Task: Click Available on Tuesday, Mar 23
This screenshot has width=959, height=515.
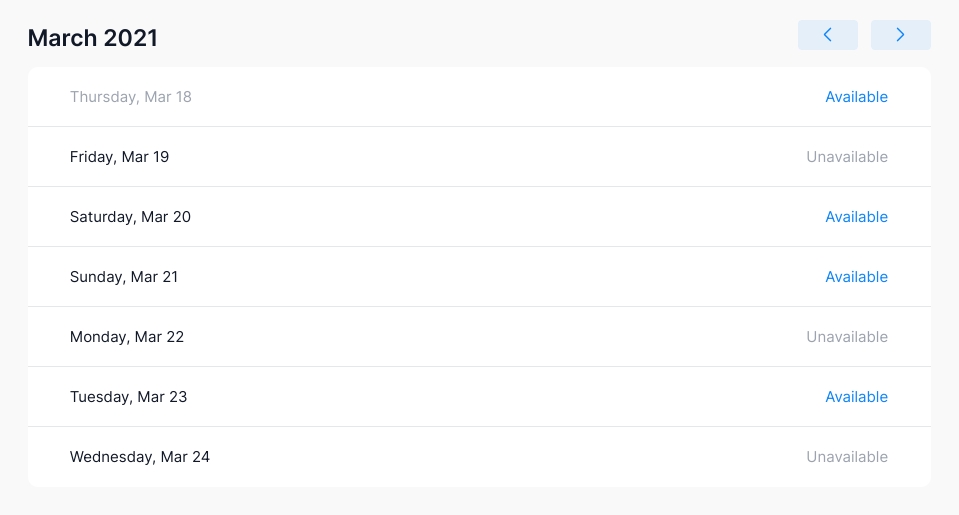Action: [x=856, y=397]
